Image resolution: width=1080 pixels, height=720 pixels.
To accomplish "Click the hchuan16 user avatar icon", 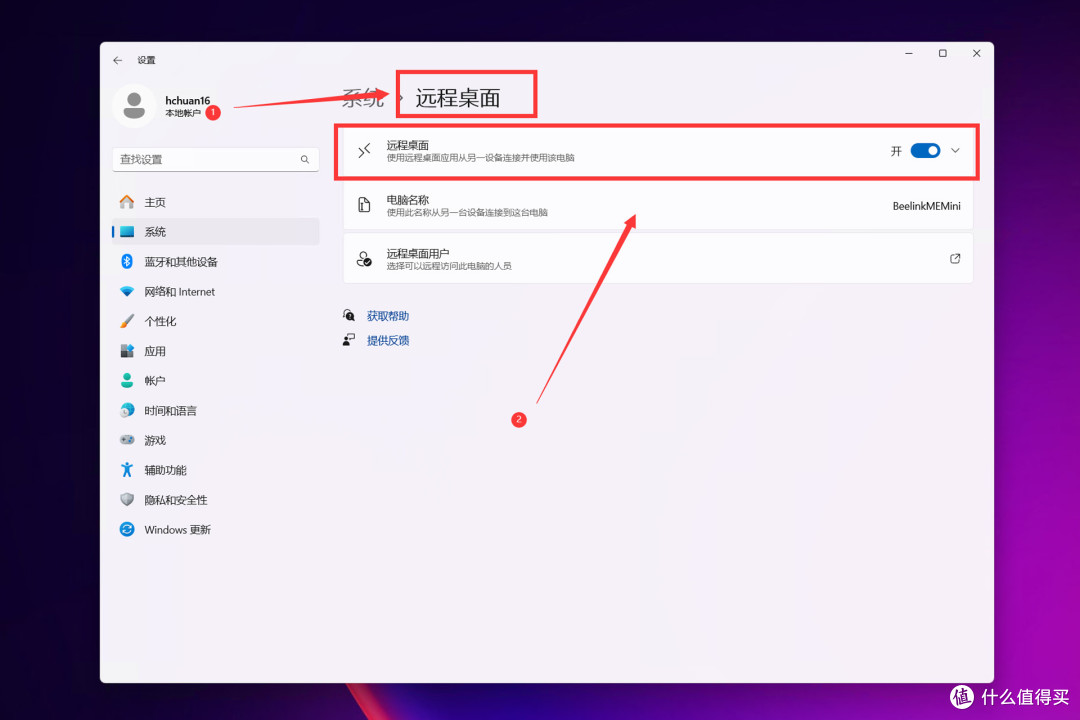I will pyautogui.click(x=134, y=106).
